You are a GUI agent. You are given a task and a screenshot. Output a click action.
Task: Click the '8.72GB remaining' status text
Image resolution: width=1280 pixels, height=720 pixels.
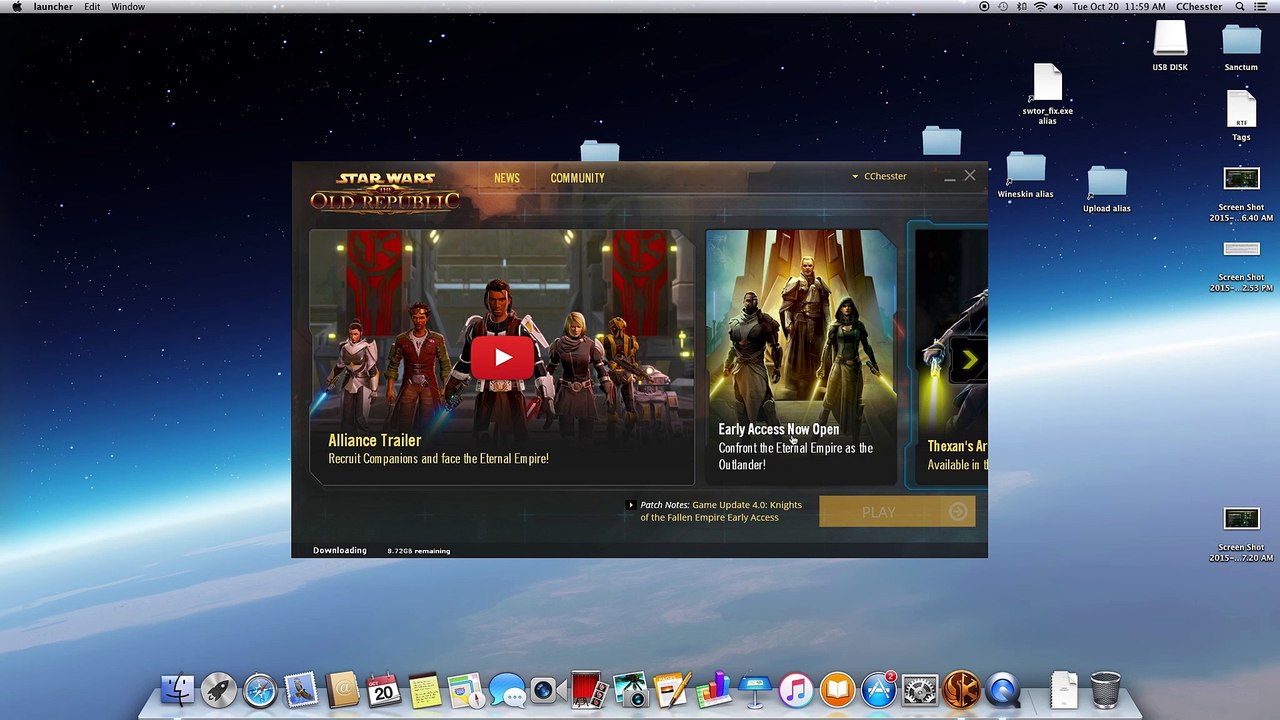pos(419,551)
